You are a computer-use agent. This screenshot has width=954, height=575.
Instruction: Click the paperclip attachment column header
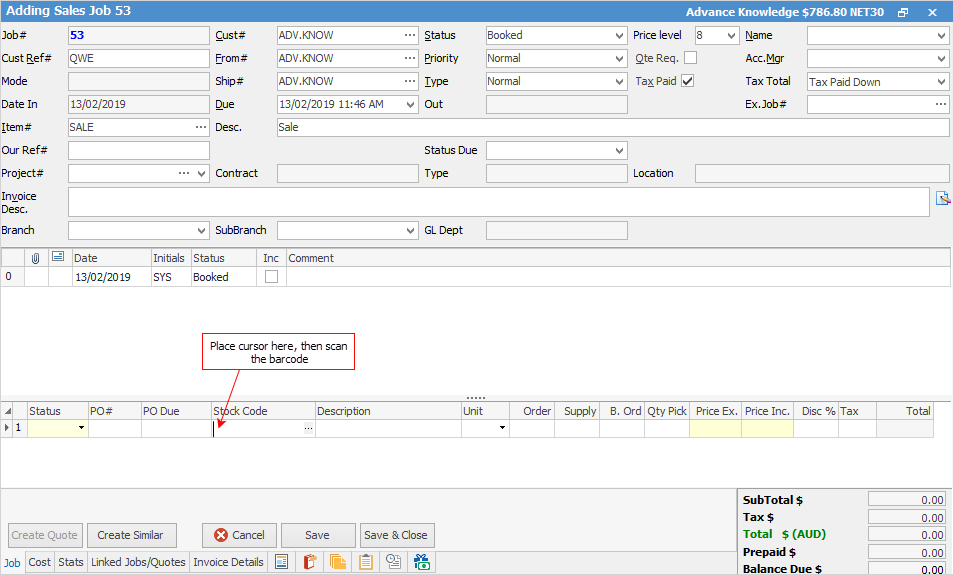(x=36, y=258)
